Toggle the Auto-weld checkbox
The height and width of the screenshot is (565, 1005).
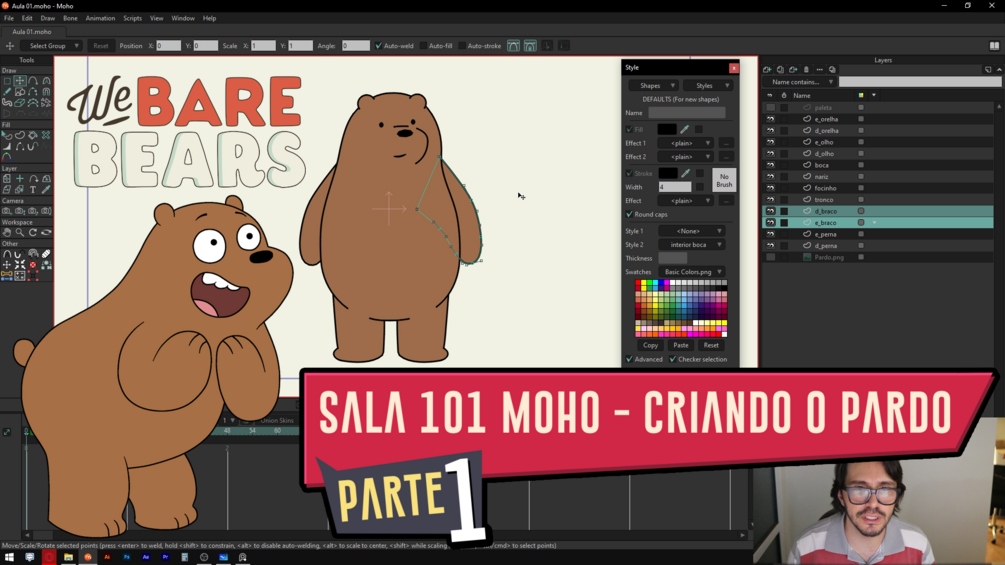coord(378,45)
